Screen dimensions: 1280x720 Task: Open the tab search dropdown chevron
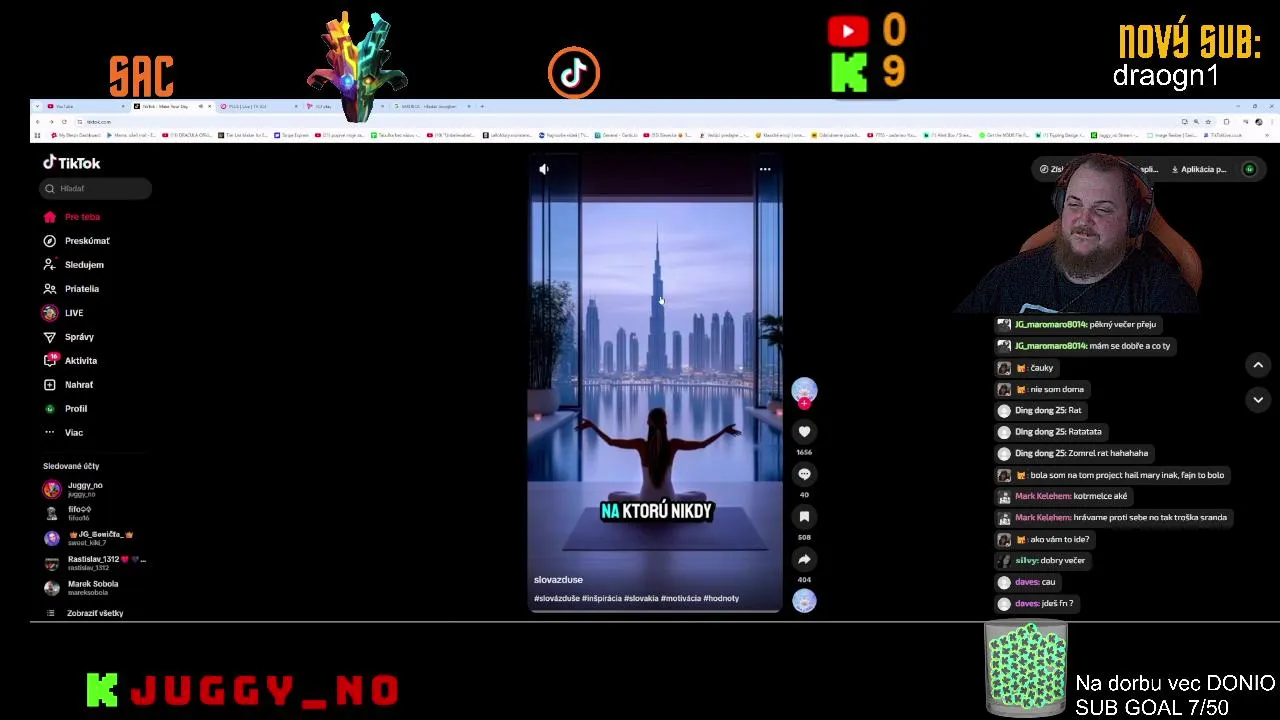pos(37,106)
